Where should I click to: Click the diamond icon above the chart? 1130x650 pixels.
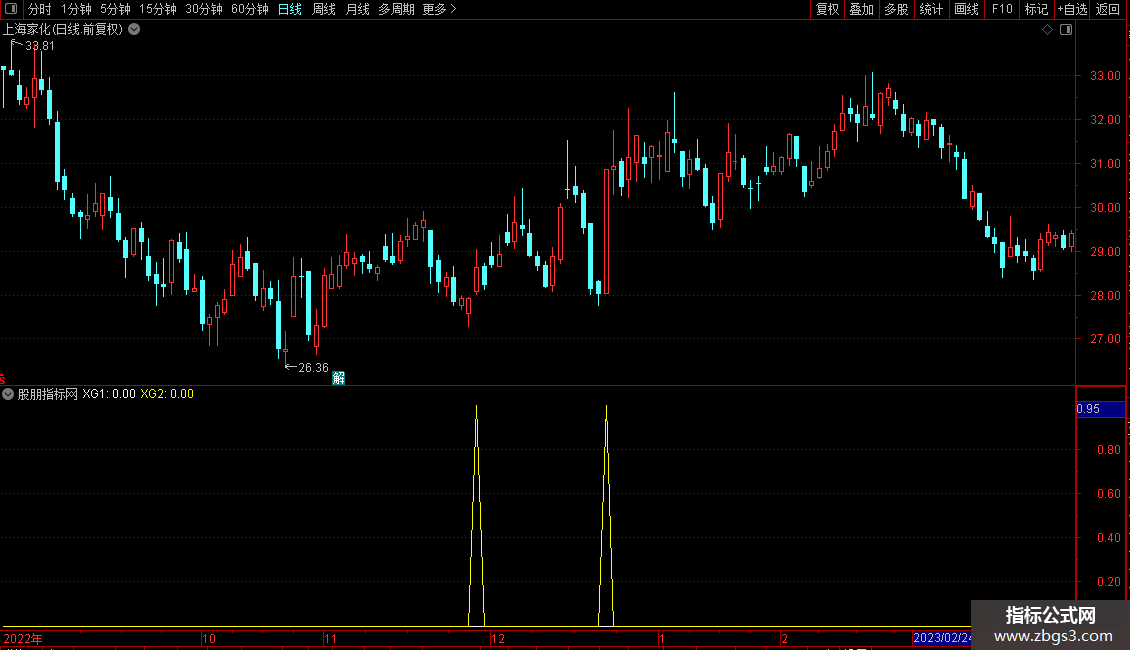[x=1048, y=30]
